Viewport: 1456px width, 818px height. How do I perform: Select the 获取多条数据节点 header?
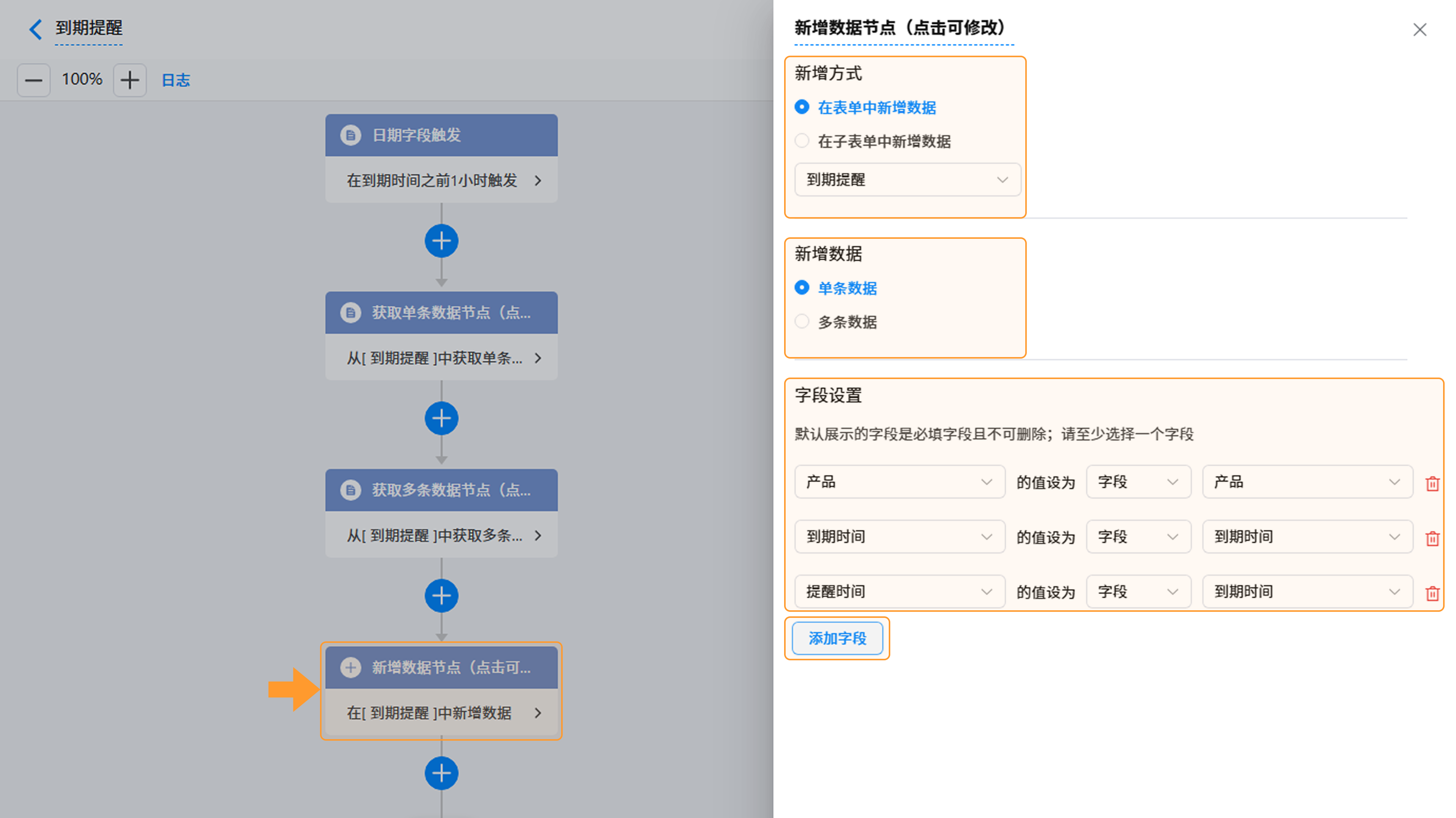tap(441, 490)
